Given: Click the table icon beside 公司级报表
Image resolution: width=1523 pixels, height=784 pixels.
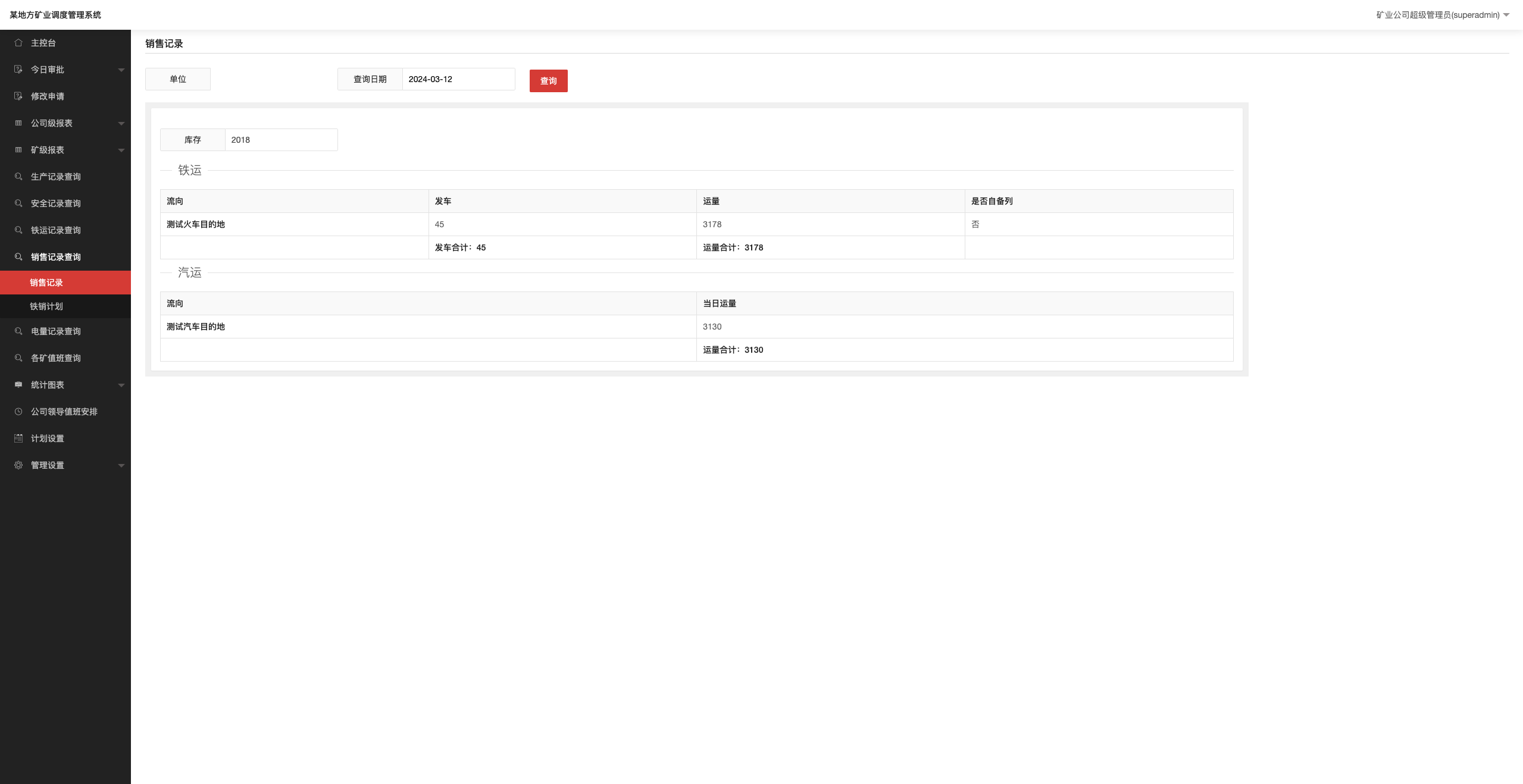Looking at the screenshot, I should coord(18,123).
